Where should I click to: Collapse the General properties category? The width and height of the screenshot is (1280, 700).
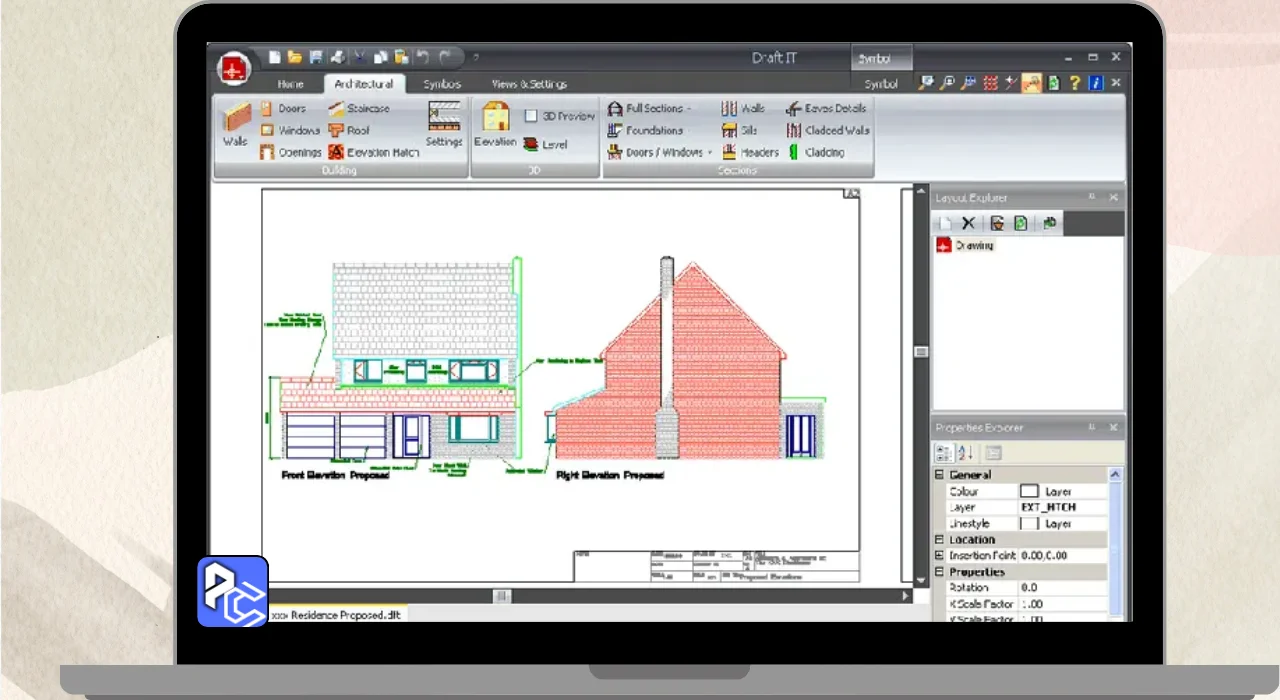pos(939,475)
